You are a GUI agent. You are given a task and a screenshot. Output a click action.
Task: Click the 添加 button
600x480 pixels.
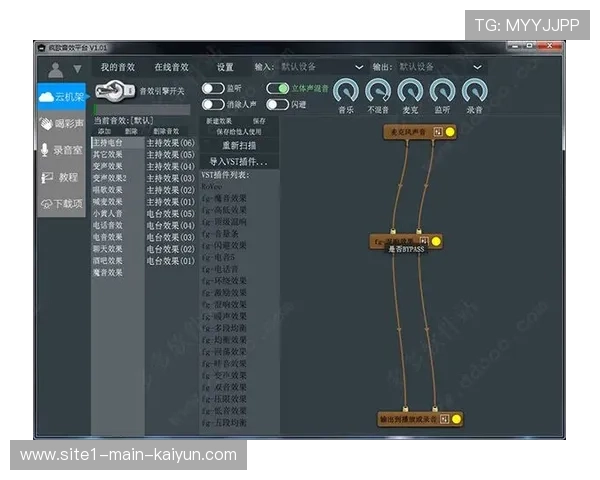coord(104,131)
